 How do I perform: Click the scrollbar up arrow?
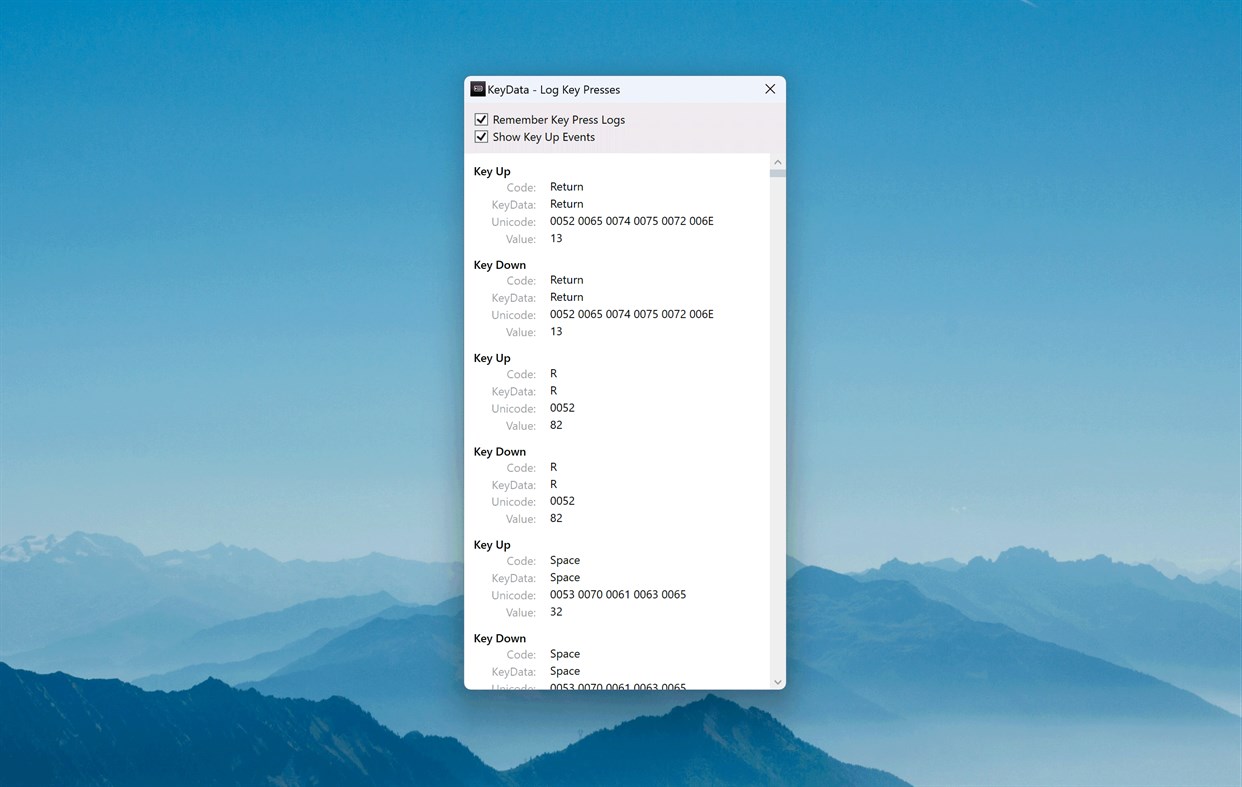pyautogui.click(x=777, y=161)
